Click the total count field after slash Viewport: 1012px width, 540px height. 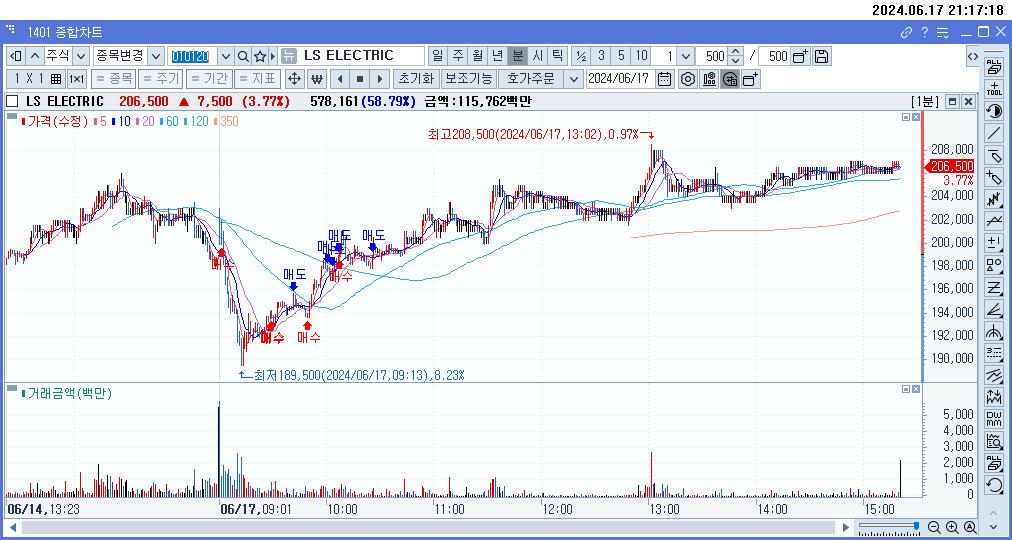click(774, 56)
